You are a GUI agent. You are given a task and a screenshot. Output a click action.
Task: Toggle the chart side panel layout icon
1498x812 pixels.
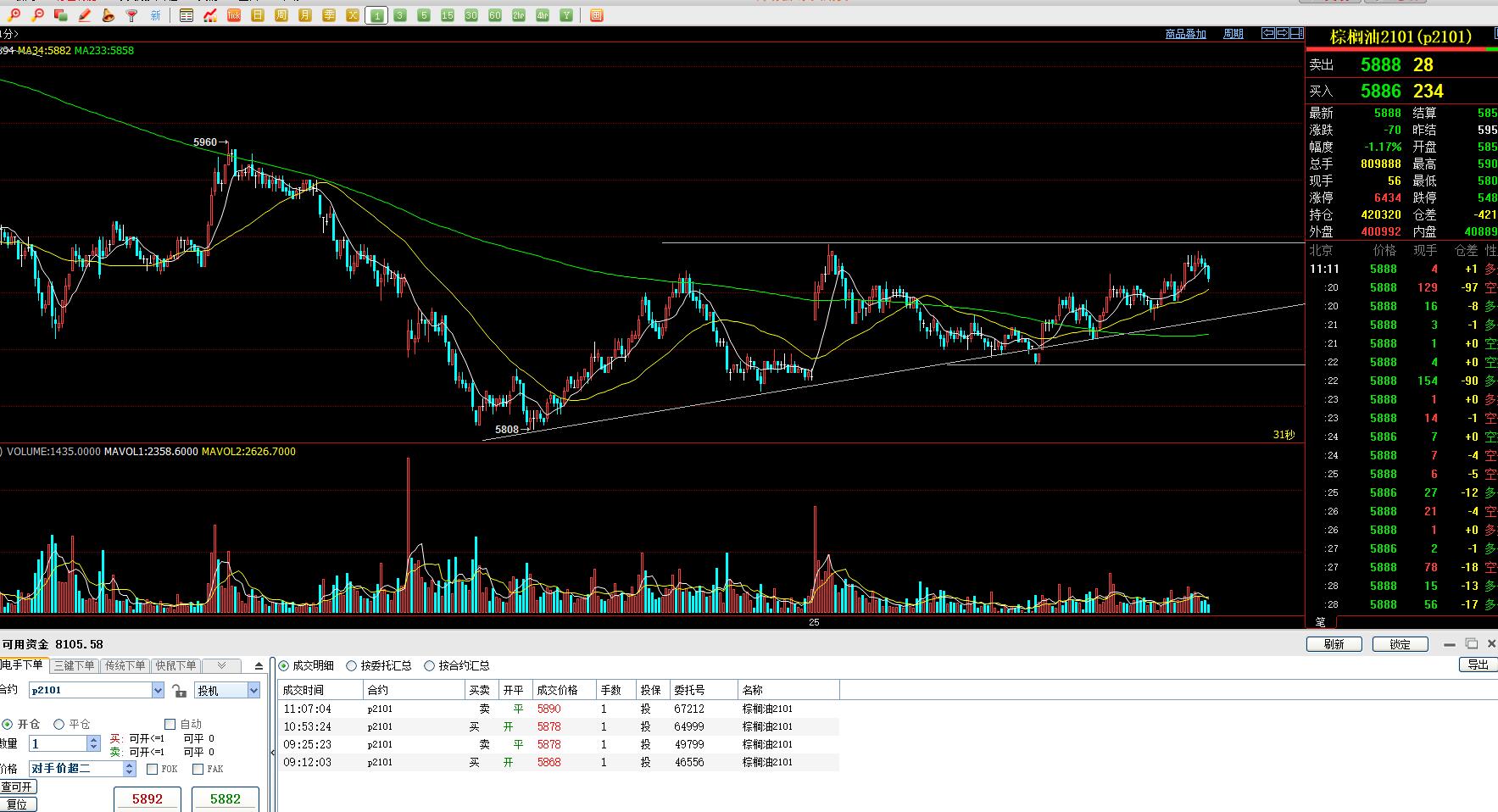coord(1297,33)
